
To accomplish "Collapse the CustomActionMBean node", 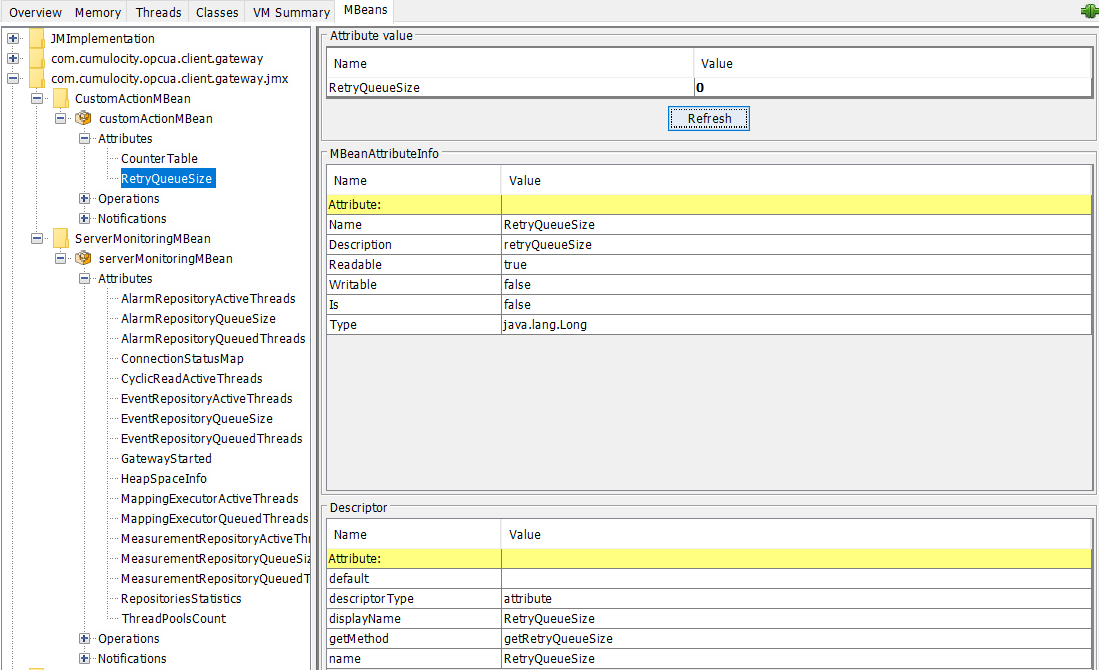I will [37, 98].
